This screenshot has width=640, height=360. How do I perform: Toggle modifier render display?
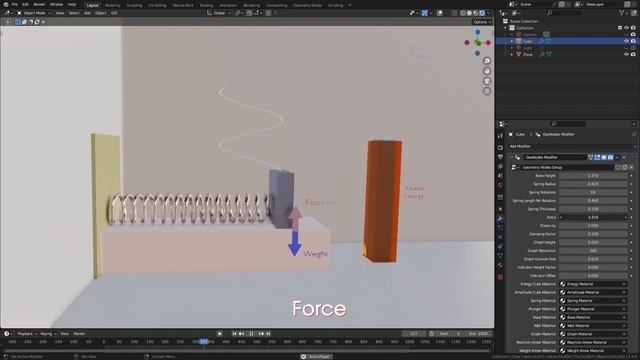point(611,157)
